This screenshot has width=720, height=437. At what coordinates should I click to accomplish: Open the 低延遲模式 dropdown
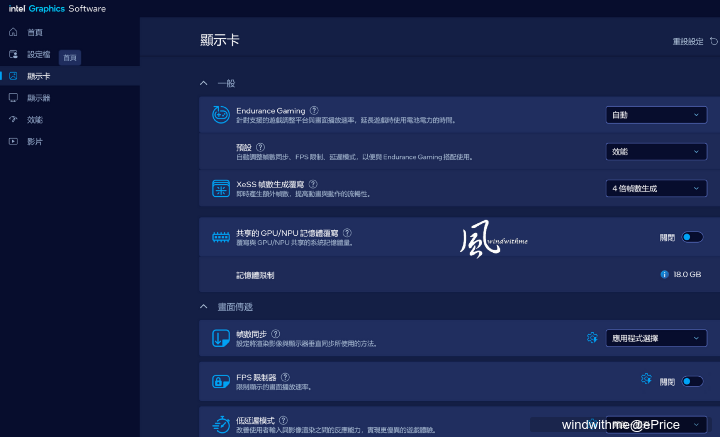(657, 425)
